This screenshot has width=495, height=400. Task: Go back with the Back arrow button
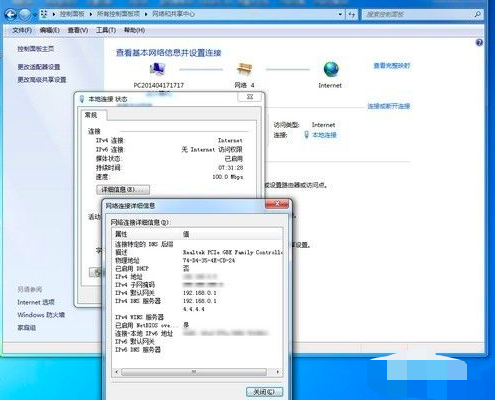pos(11,14)
